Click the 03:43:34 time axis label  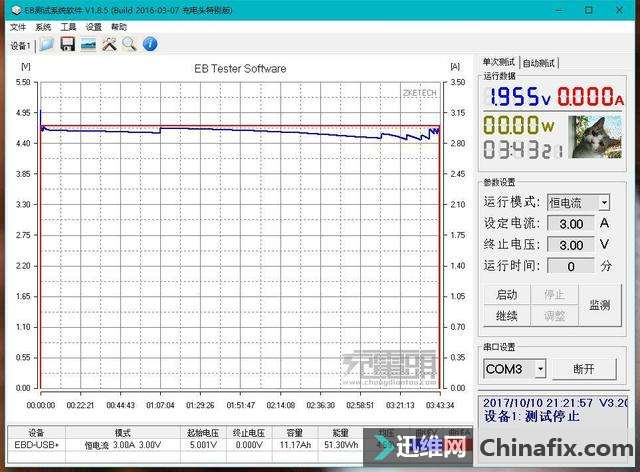440,405
